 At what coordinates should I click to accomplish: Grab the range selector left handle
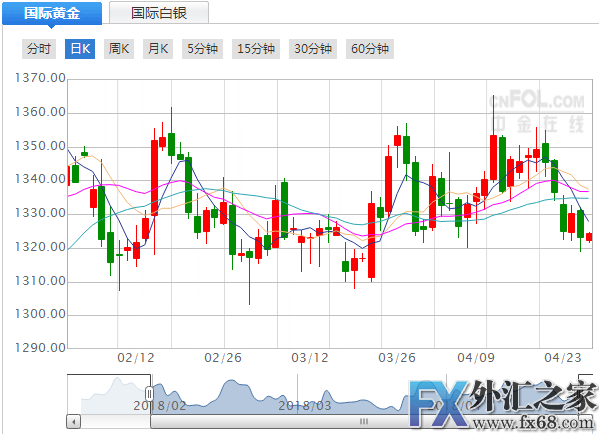pyautogui.click(x=149, y=394)
